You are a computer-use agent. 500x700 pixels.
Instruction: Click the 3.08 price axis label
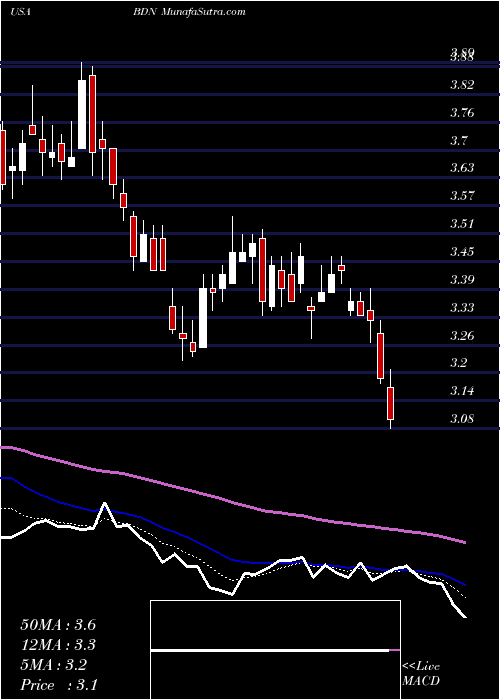click(462, 419)
